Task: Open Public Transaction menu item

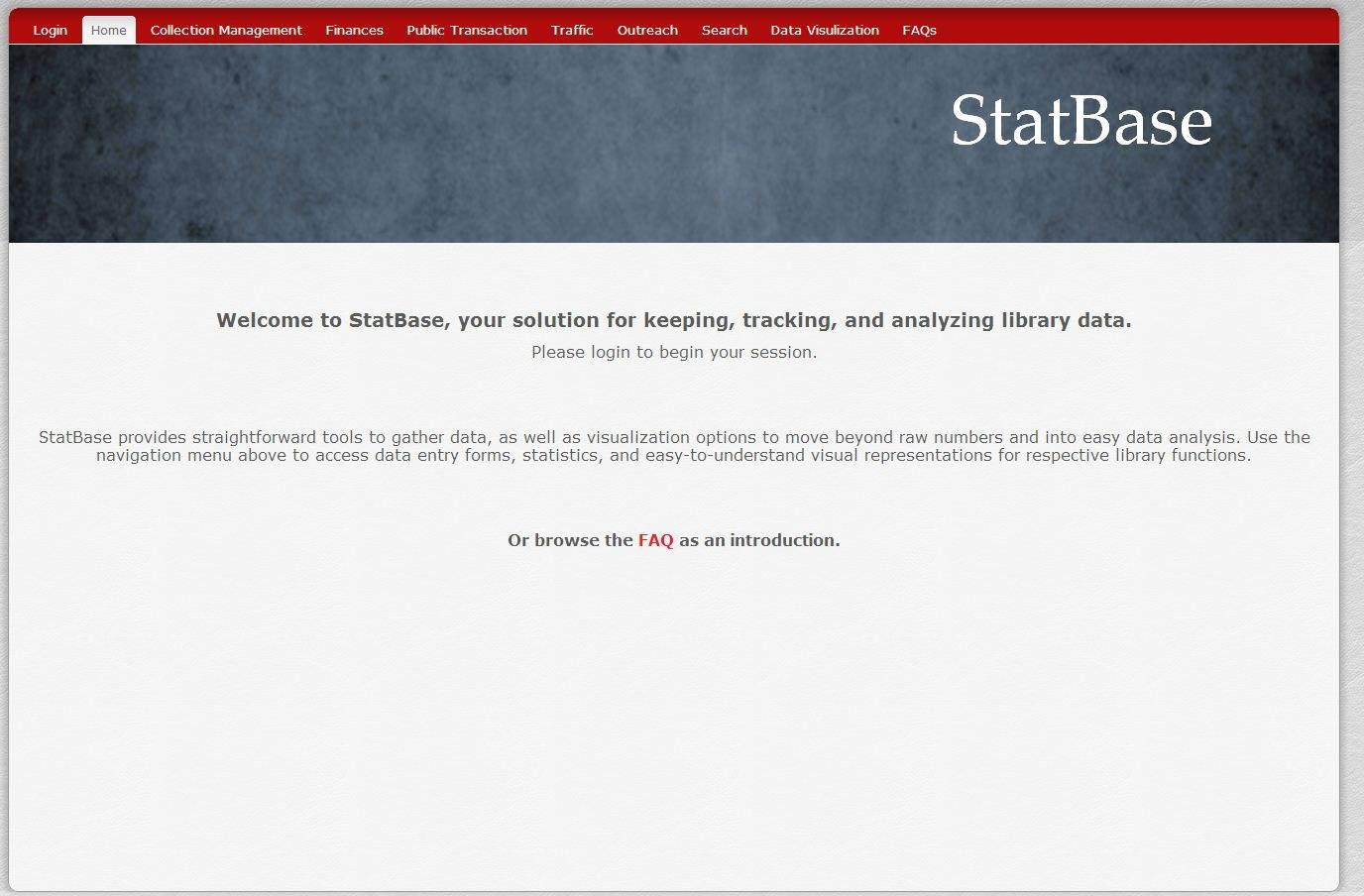Action: point(467,31)
